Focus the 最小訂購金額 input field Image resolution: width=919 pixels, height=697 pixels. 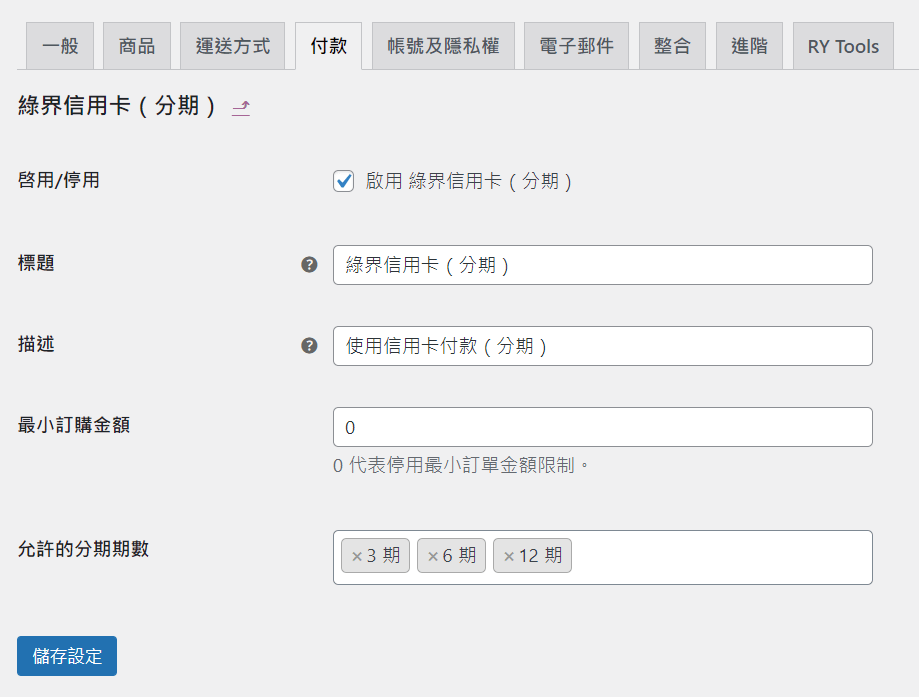603,427
